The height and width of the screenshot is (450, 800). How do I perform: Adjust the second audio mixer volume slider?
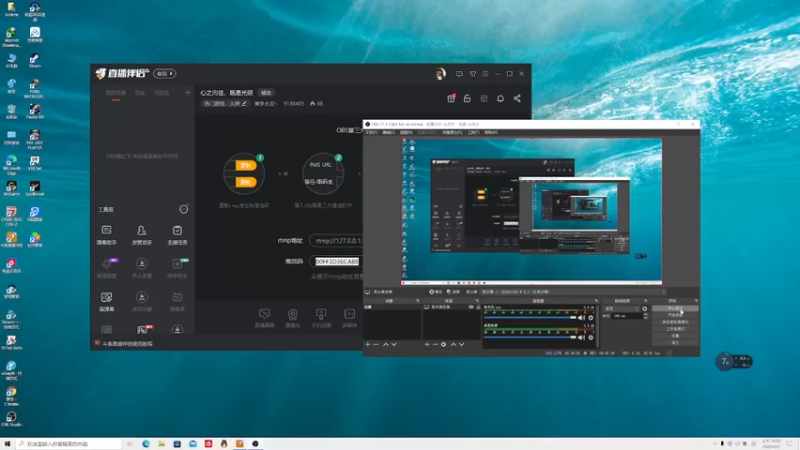click(530, 337)
